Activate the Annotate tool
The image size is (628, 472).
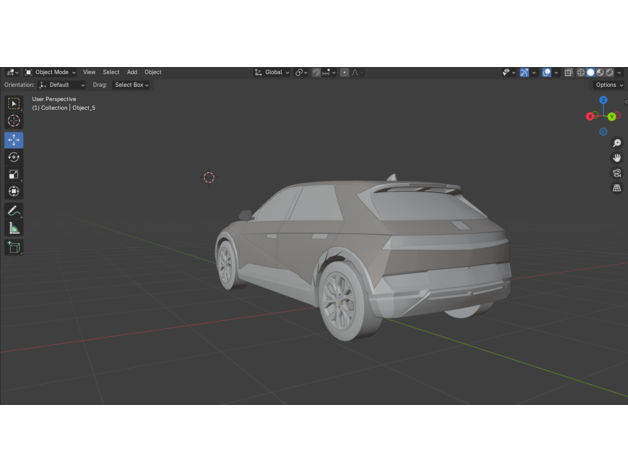pos(14,211)
